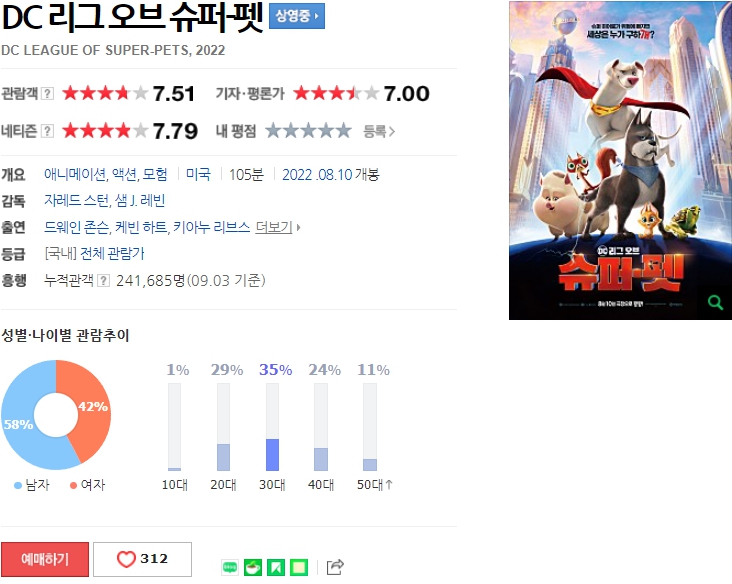Toggle the heart like button showing 312

coord(142,559)
